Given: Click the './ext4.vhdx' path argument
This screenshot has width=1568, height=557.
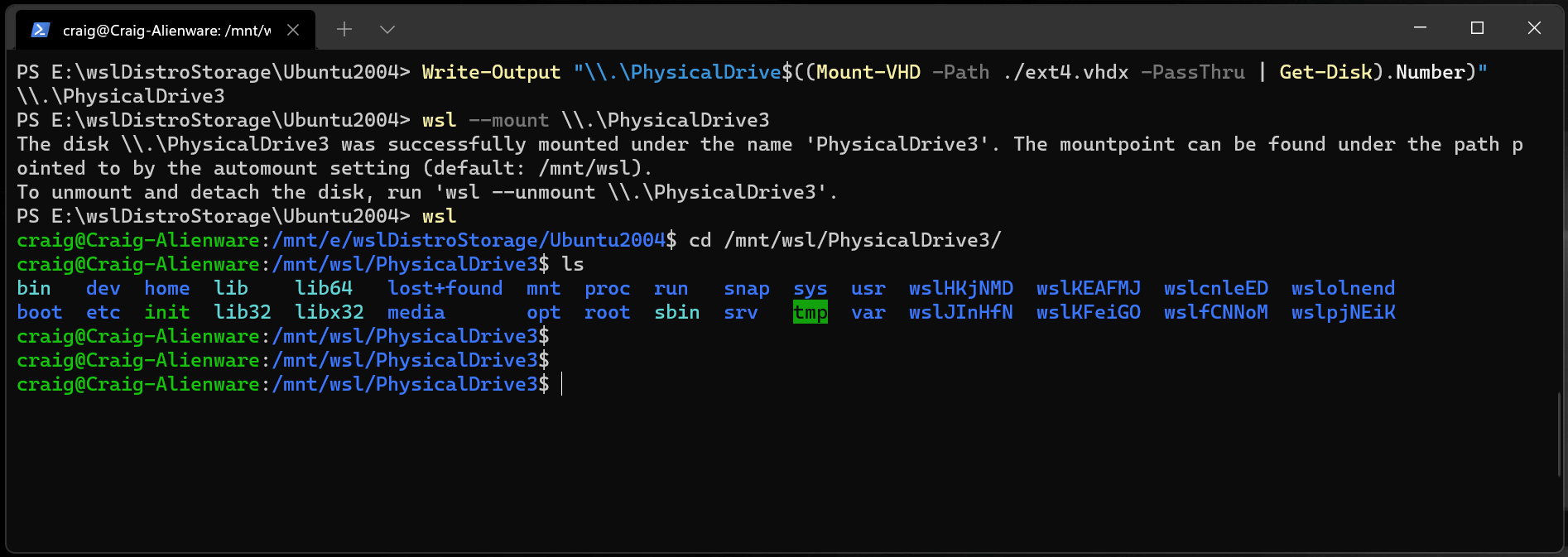Looking at the screenshot, I should tap(1065, 72).
